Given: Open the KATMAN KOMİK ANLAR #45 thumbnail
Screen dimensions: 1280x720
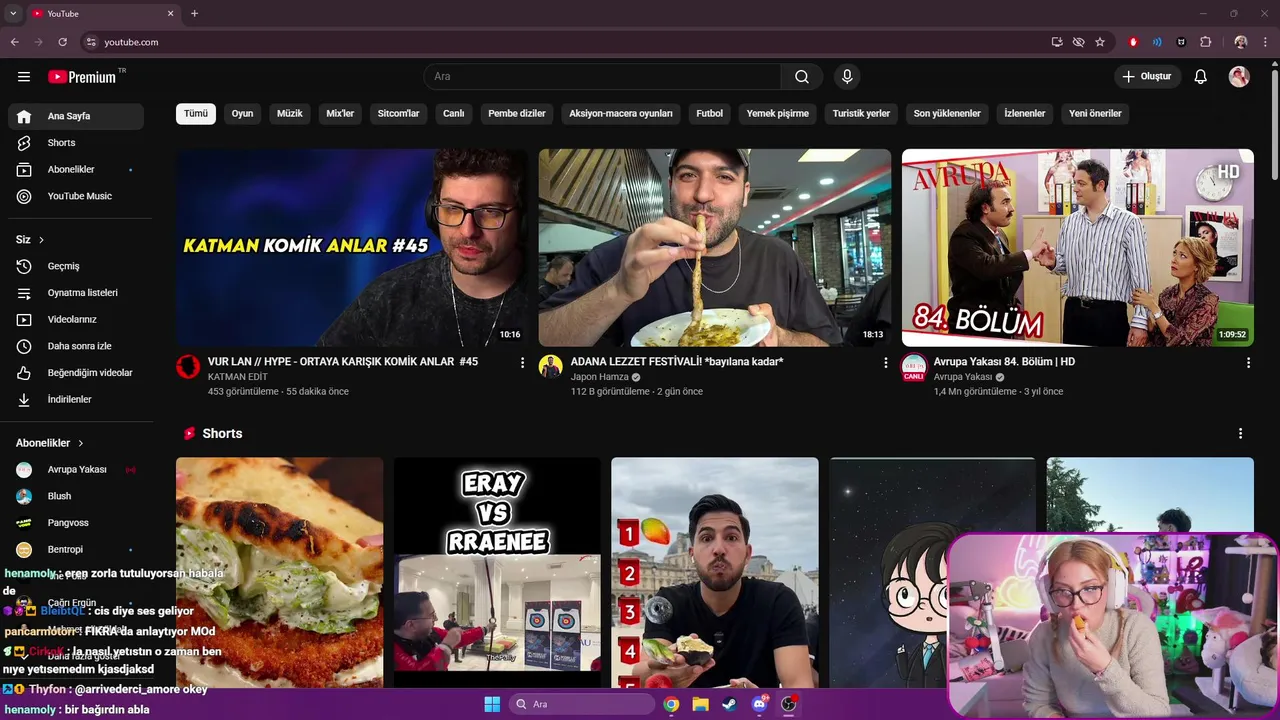Looking at the screenshot, I should click(352, 248).
